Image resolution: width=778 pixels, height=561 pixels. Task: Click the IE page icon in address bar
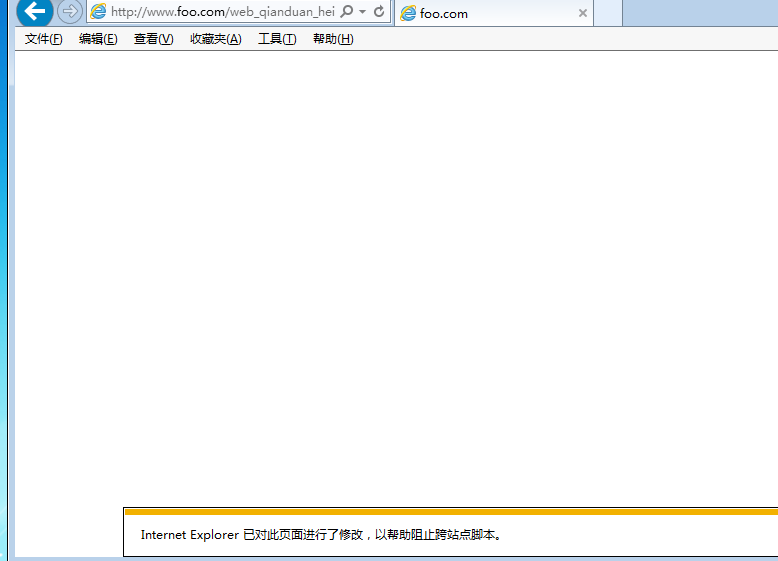[x=99, y=11]
